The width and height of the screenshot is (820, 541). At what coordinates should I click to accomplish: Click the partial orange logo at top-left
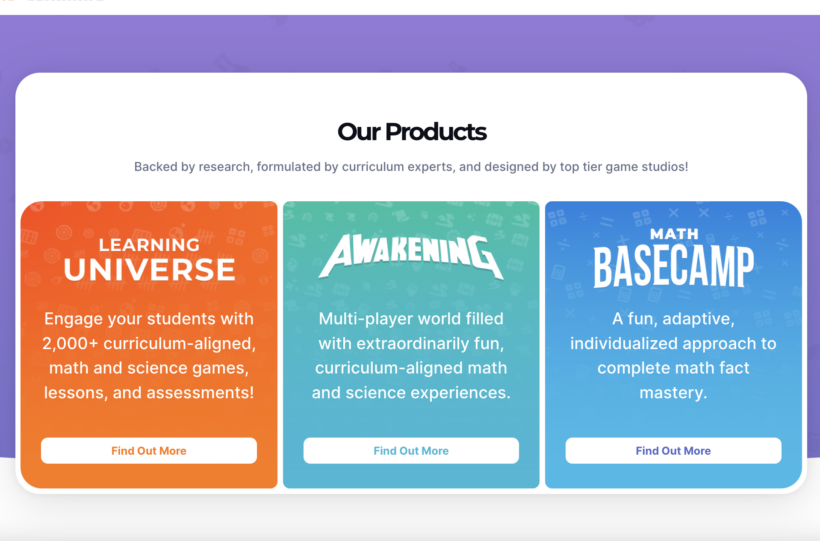[x=8, y=2]
